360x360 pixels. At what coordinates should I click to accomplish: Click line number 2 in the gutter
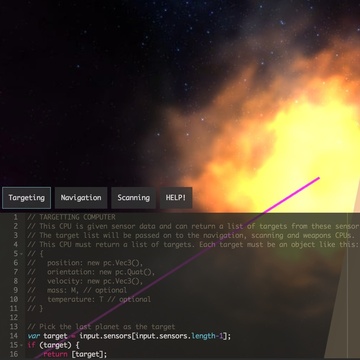16,226
